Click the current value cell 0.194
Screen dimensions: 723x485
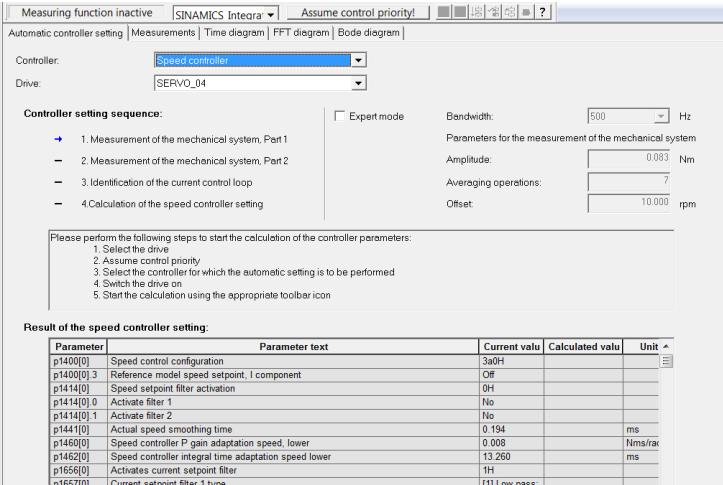coord(511,429)
